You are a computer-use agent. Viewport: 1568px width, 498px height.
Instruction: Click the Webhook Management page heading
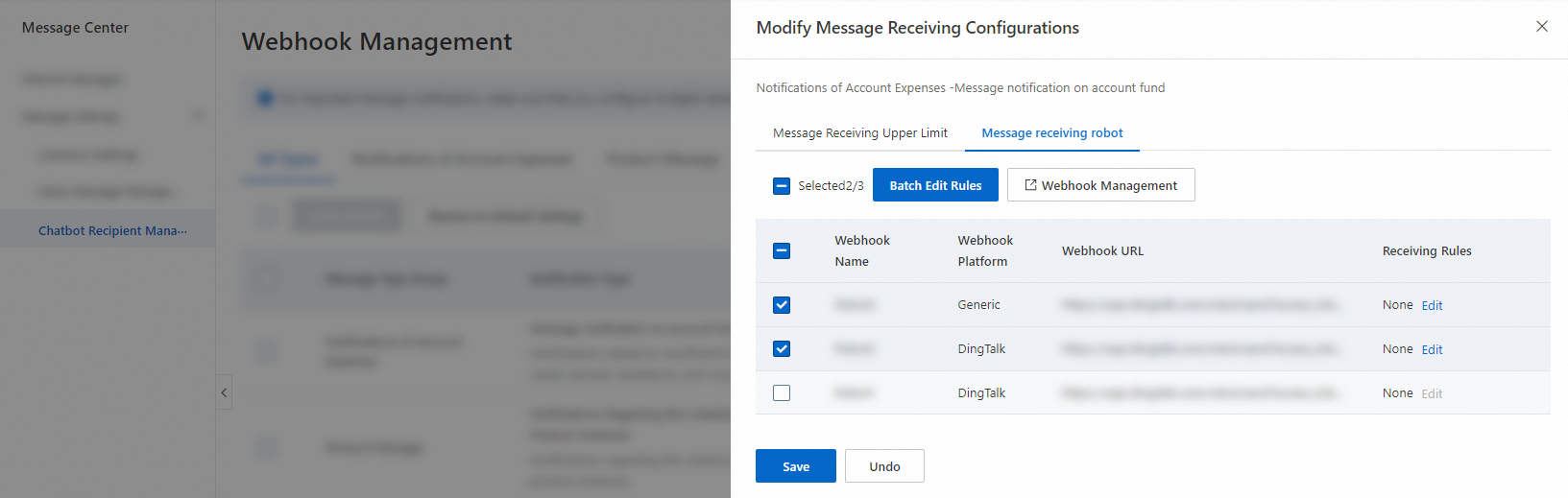pos(376,41)
